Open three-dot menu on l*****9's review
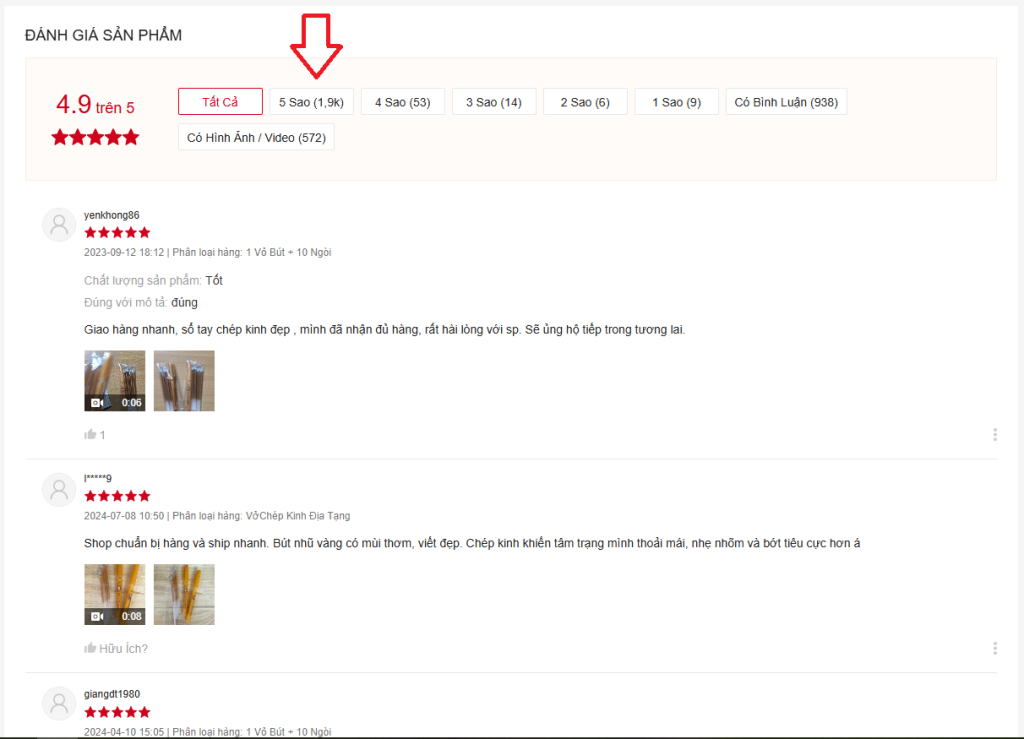 (994, 648)
